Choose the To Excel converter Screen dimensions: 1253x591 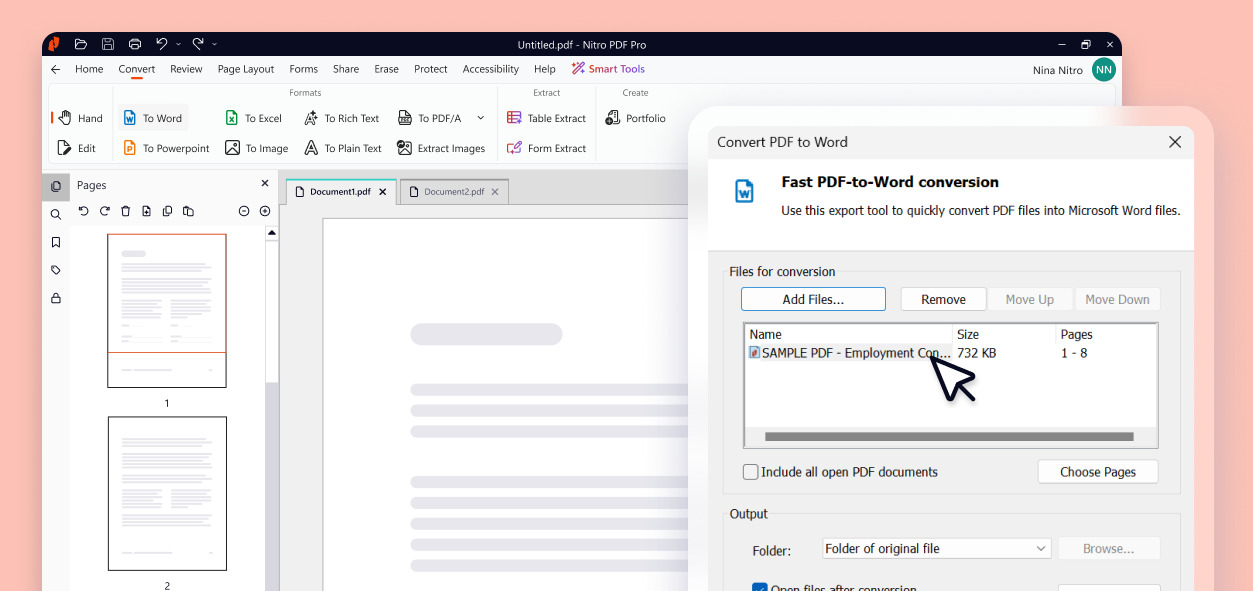point(253,118)
